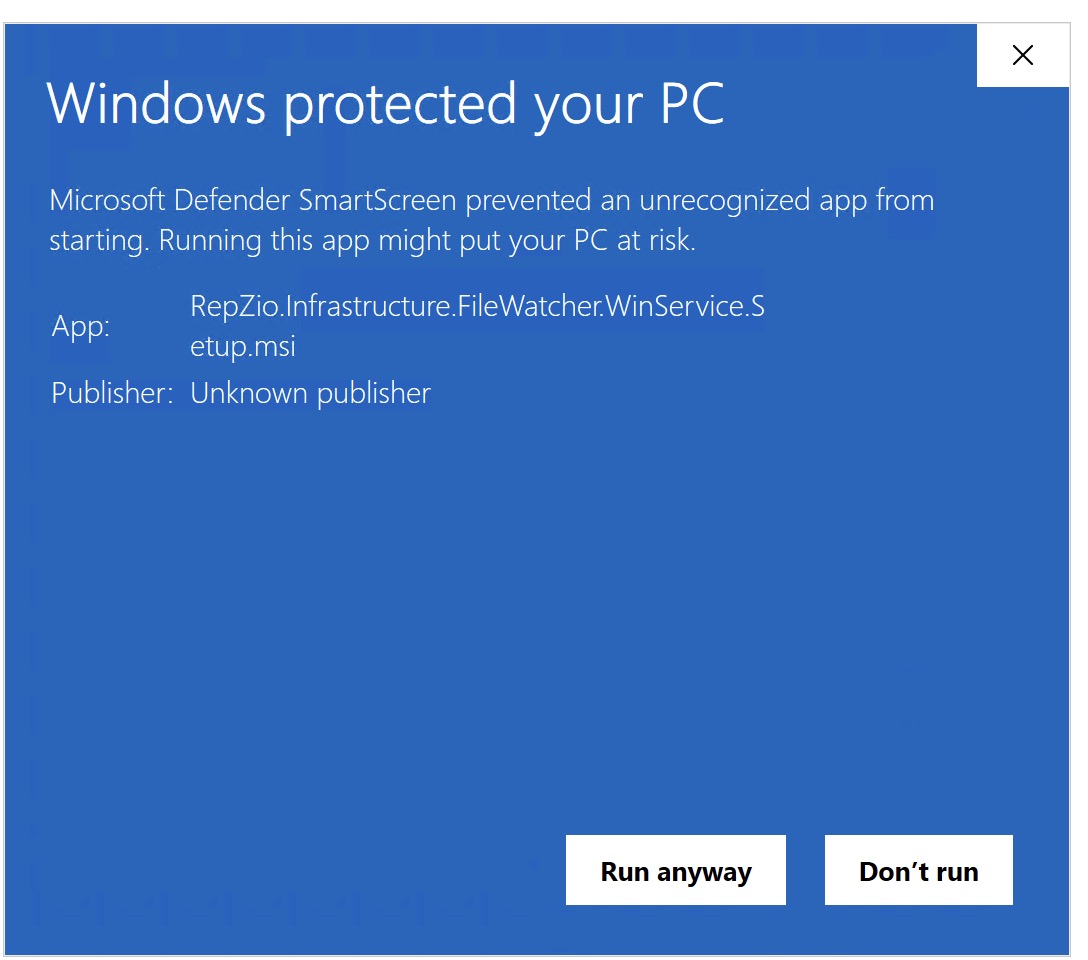Choose the Don't run button
1088x960 pixels.
[x=918, y=870]
